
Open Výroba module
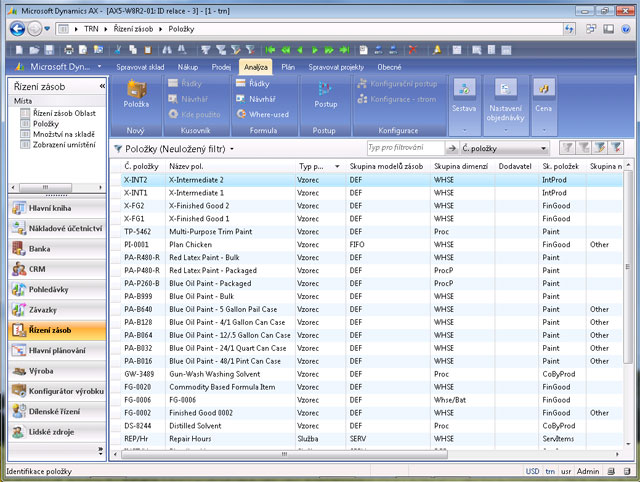click(x=57, y=371)
